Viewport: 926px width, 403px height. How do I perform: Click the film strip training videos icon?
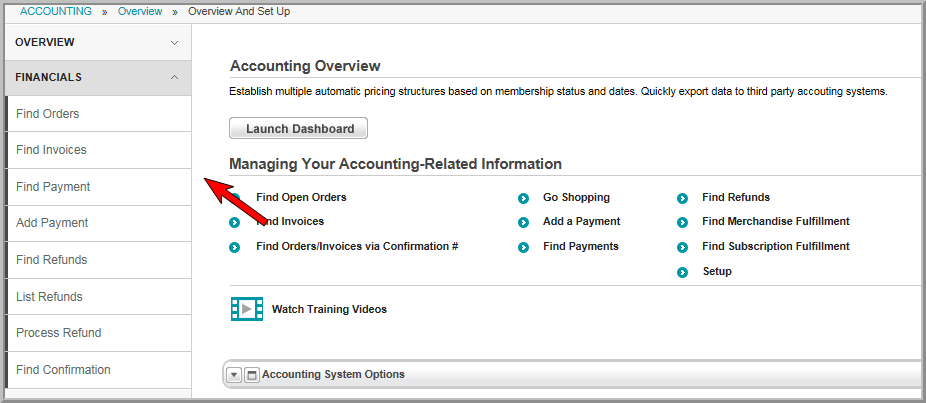[247, 309]
